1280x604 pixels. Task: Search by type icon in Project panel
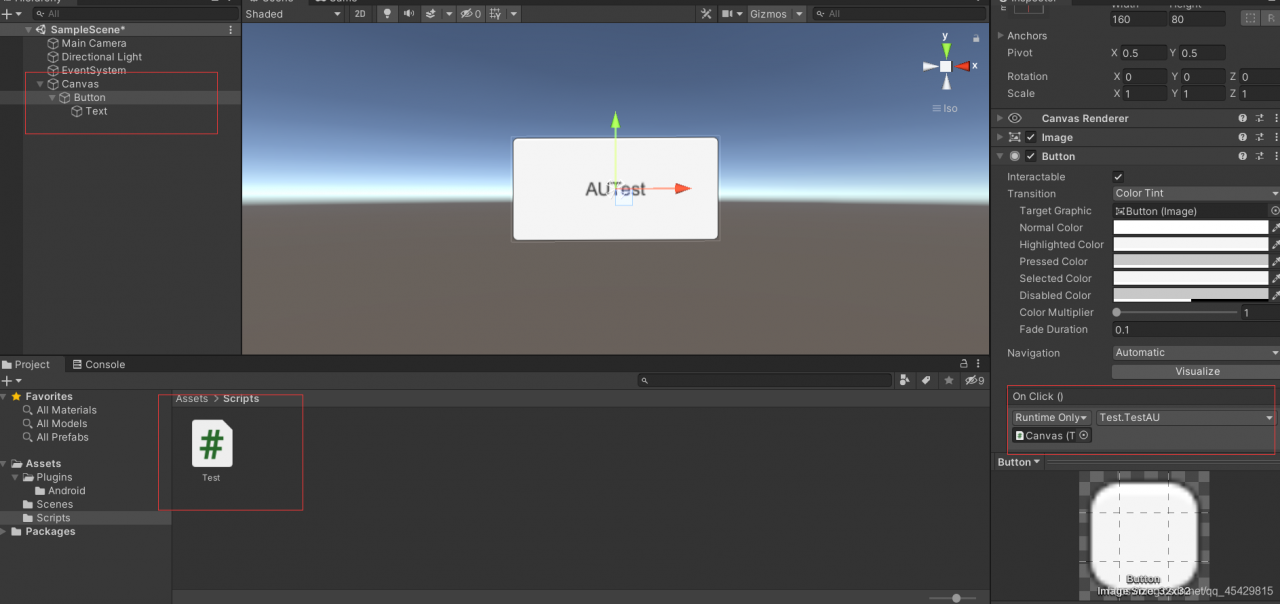click(905, 380)
